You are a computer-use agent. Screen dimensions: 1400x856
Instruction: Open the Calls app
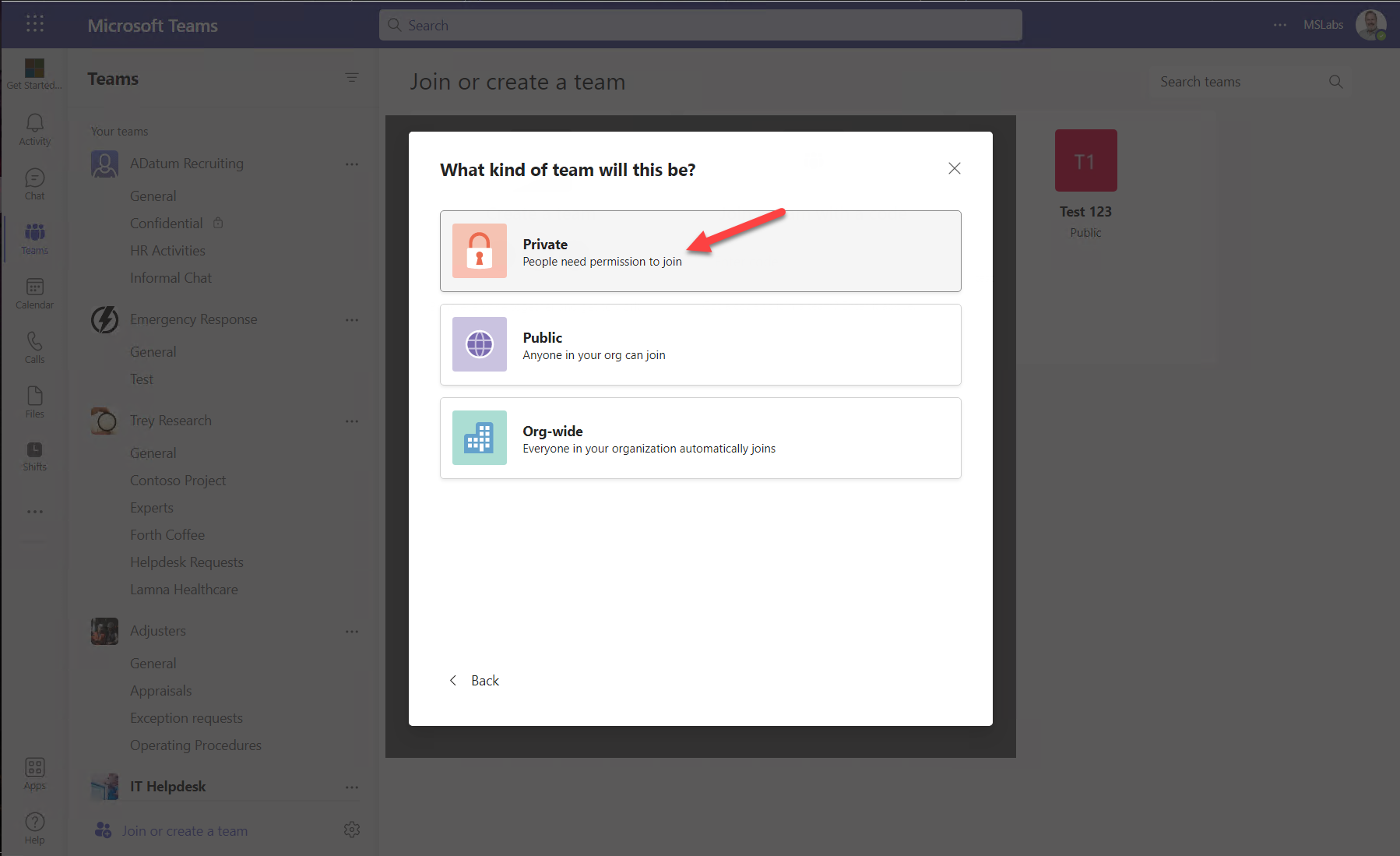click(x=34, y=347)
